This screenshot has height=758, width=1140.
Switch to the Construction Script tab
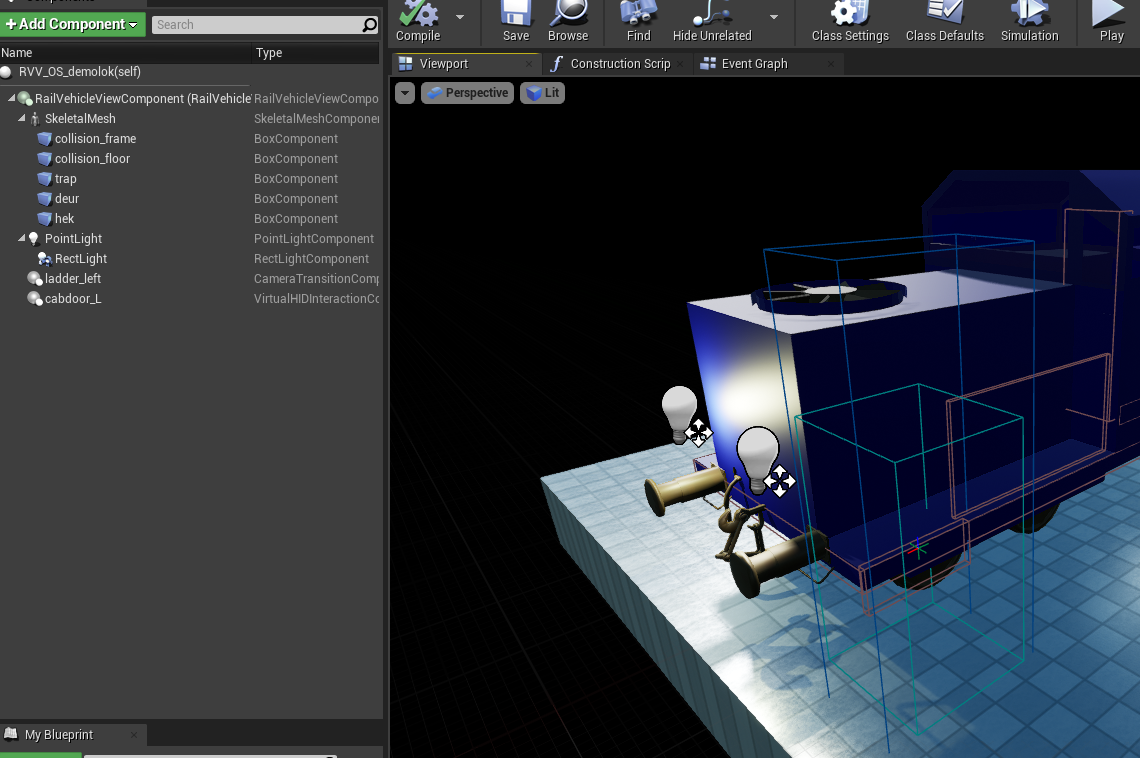click(620, 64)
